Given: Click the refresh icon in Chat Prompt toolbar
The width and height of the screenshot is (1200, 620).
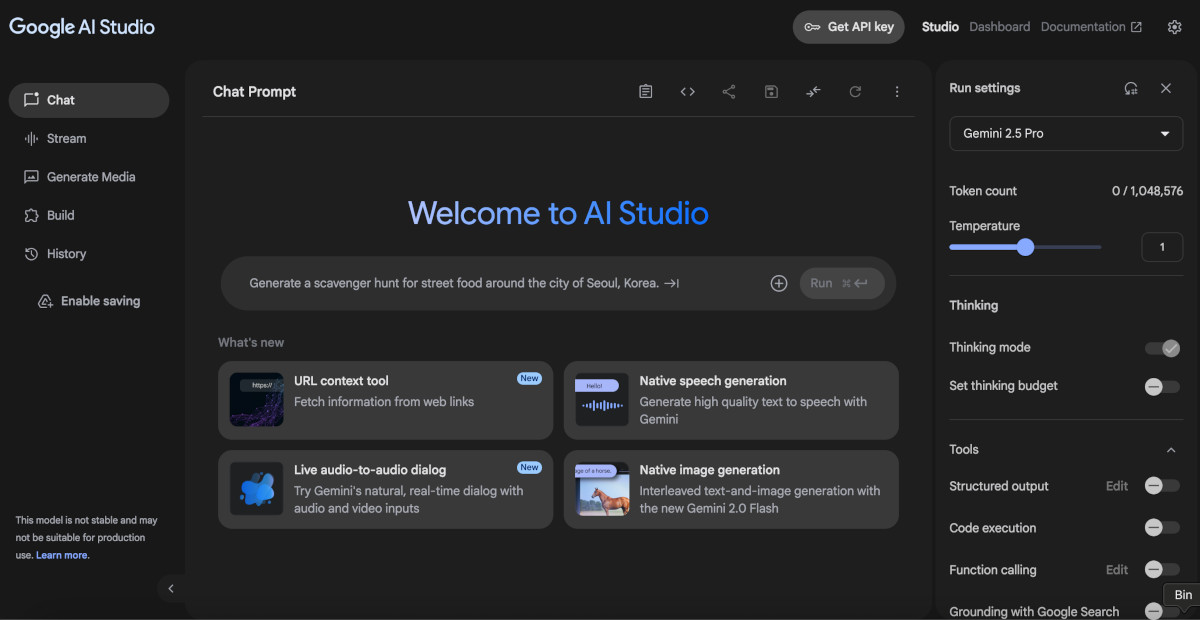Looking at the screenshot, I should click(x=855, y=92).
